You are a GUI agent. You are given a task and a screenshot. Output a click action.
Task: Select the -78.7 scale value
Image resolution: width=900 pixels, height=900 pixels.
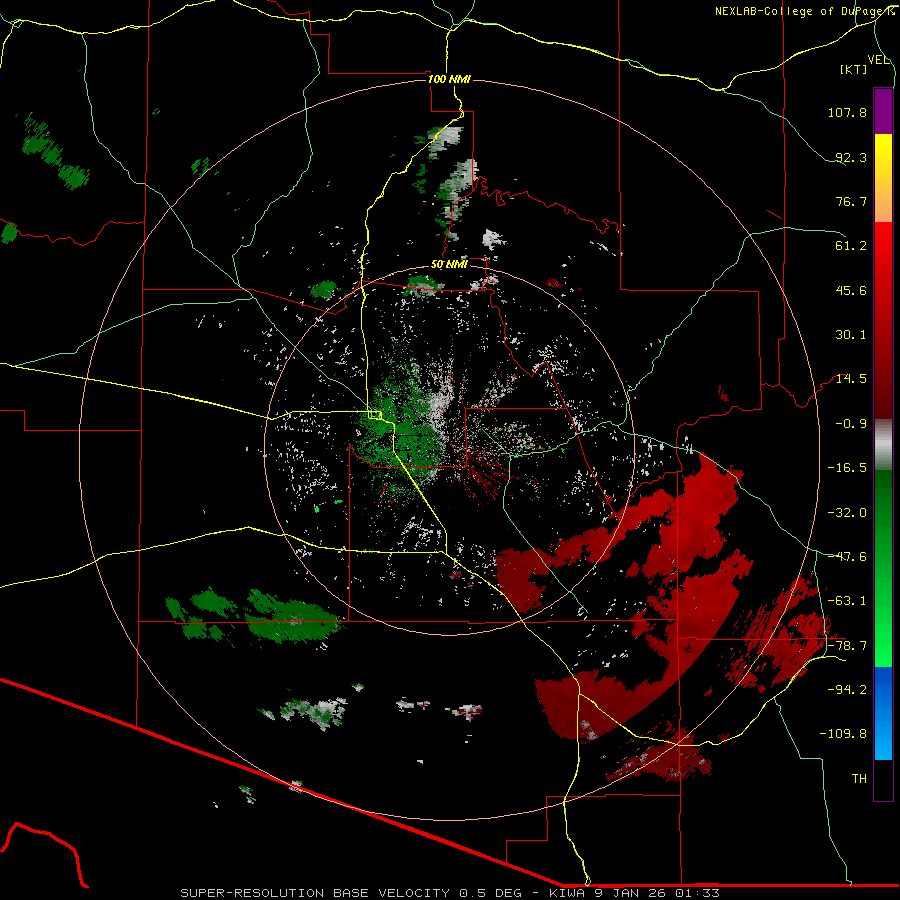point(847,646)
